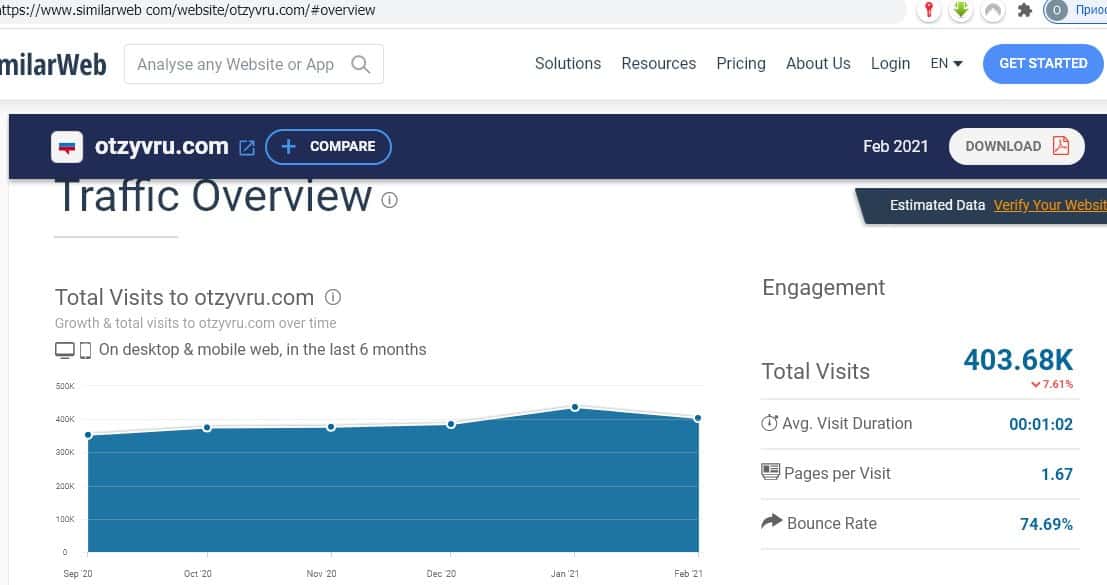This screenshot has height=585, width=1107.
Task: Click the plus icon in Compare button
Action: pyautogui.click(x=288, y=146)
